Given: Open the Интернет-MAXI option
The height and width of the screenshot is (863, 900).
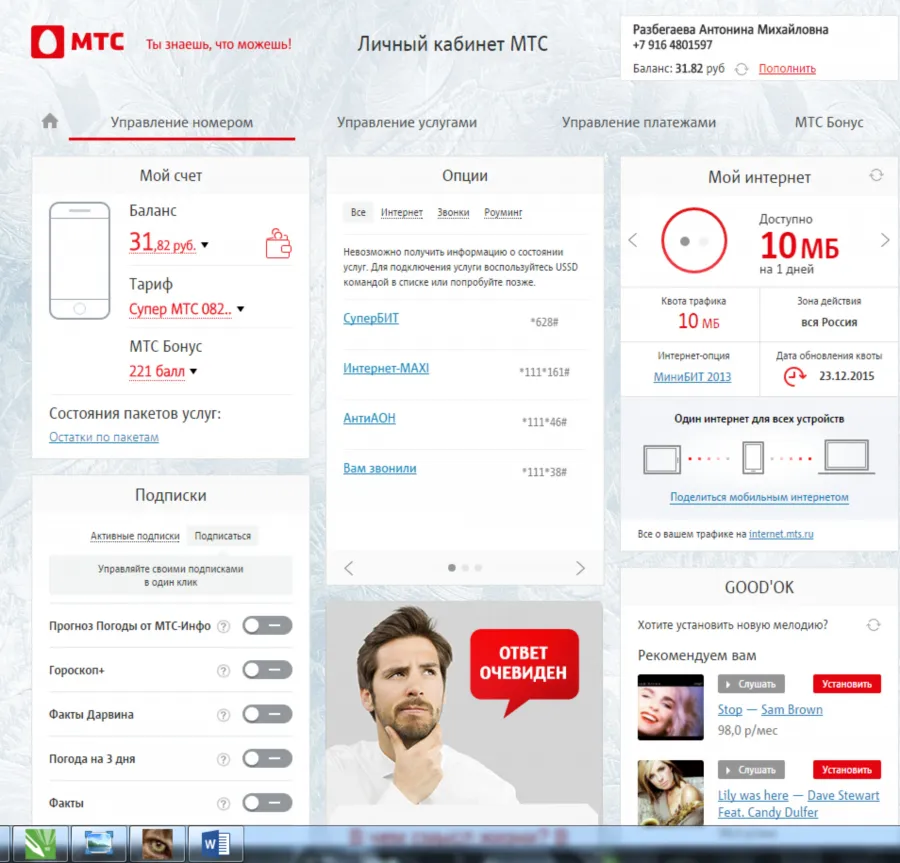Looking at the screenshot, I should [x=386, y=368].
